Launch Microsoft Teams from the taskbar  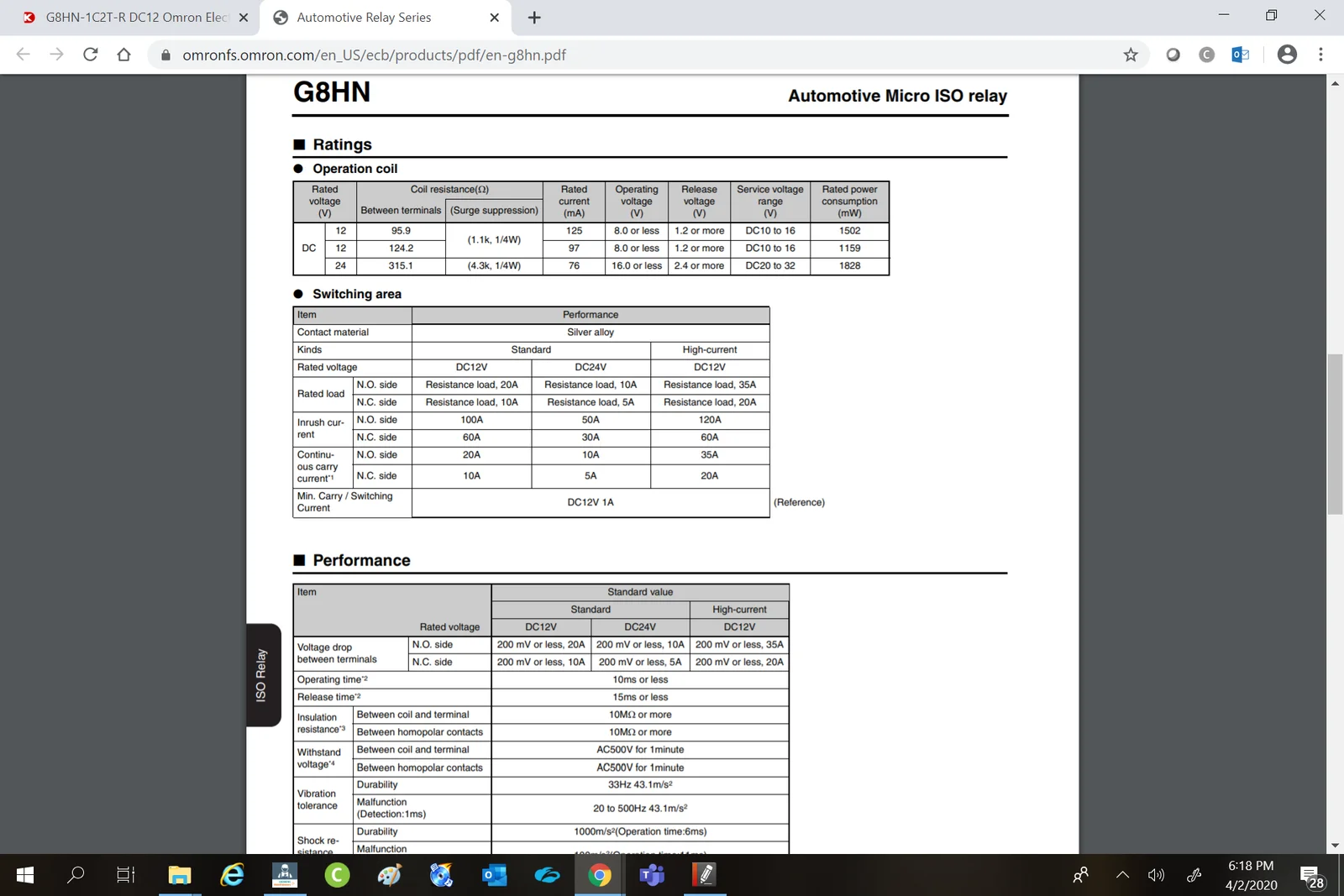click(651, 875)
